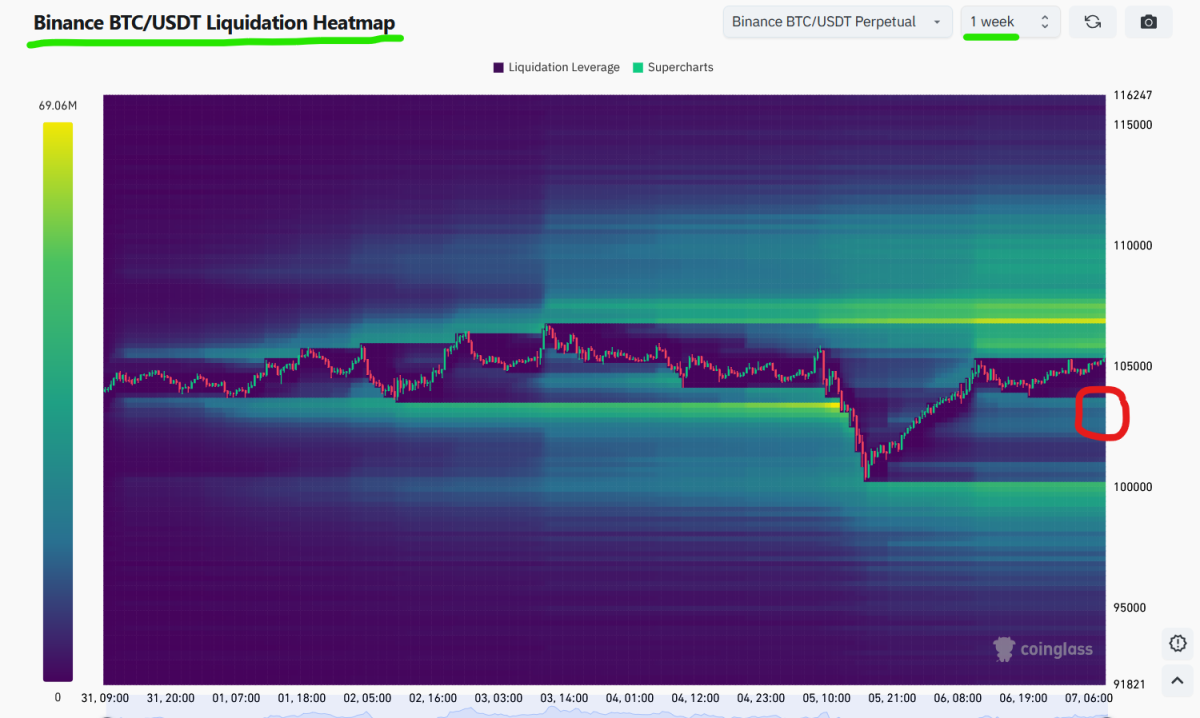Click the 04, 01:00 time axis label
Image resolution: width=1200 pixels, height=718 pixels.
tap(629, 698)
